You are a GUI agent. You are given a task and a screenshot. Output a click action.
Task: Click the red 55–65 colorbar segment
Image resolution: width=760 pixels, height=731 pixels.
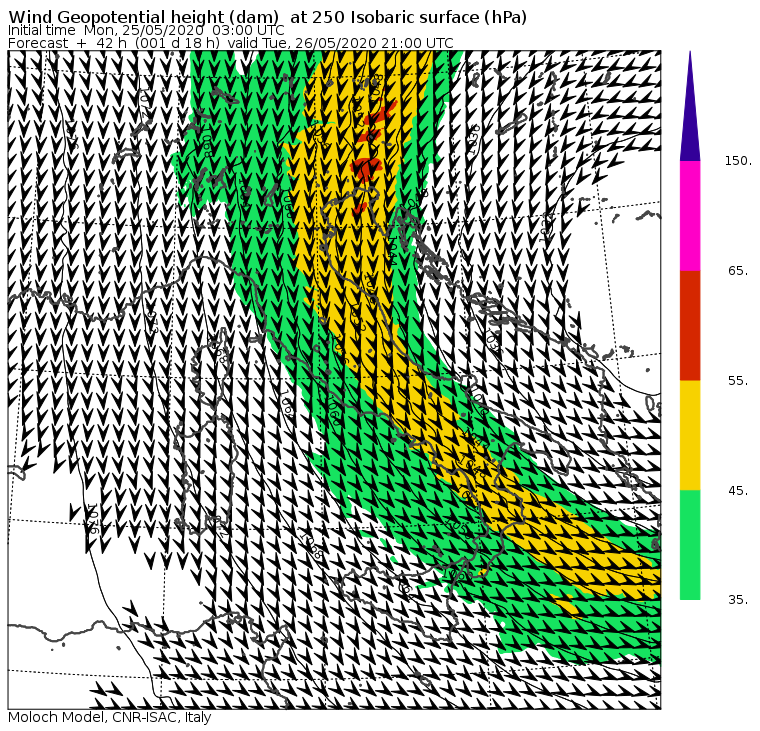[x=690, y=326]
